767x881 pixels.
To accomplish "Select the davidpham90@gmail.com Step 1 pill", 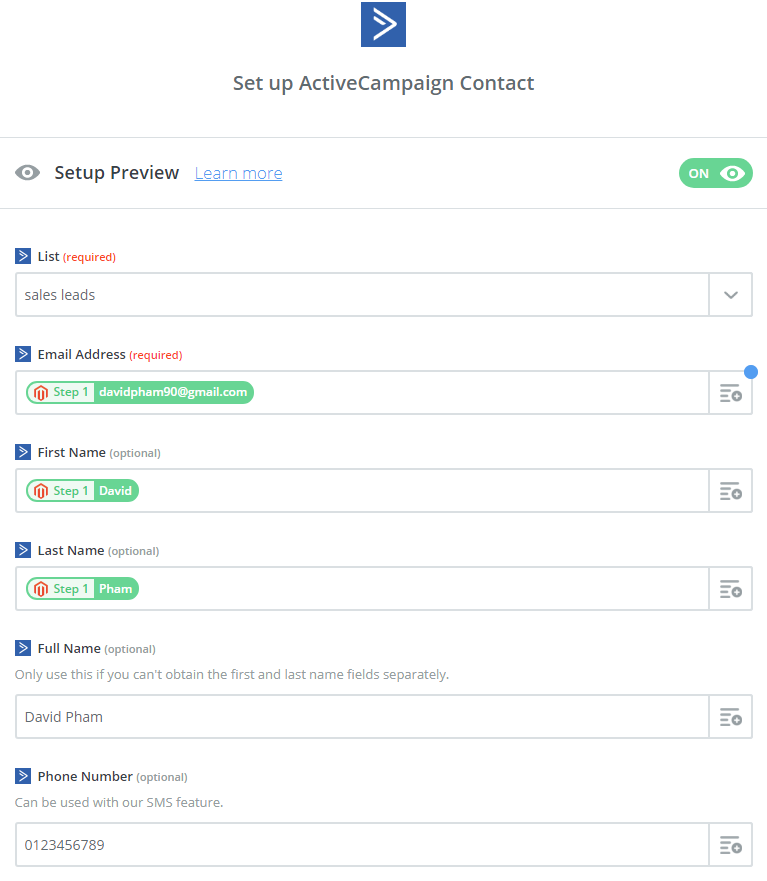I will [140, 393].
